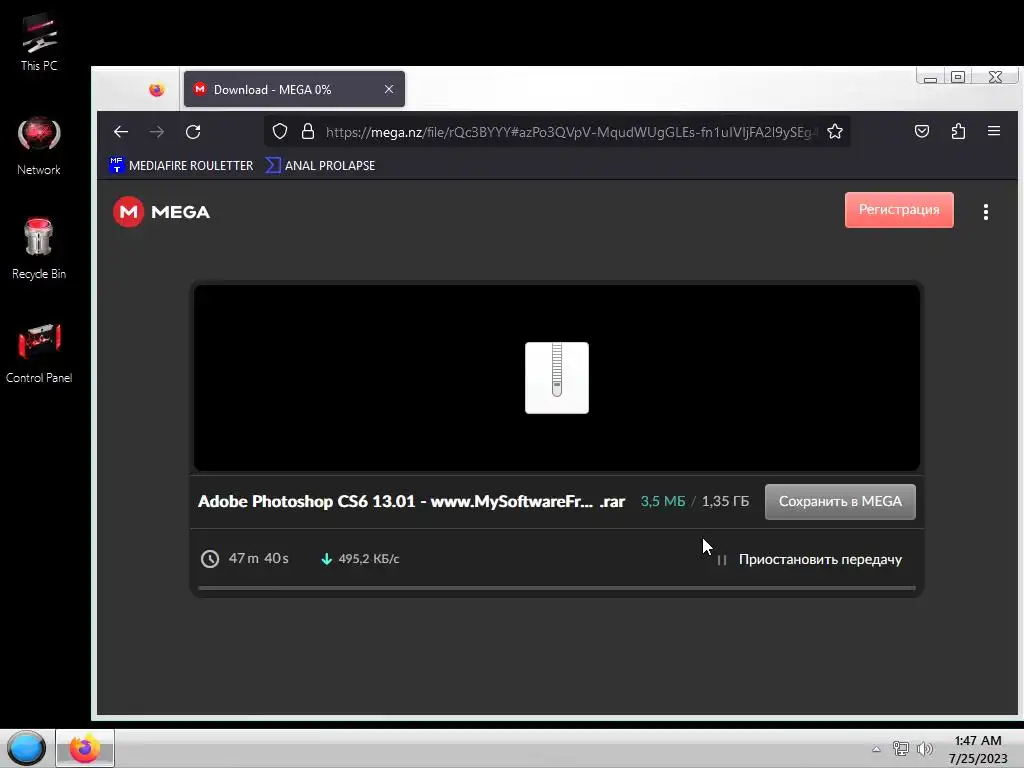
Task: Open the Firefox hamburger application menu
Action: tap(994, 131)
